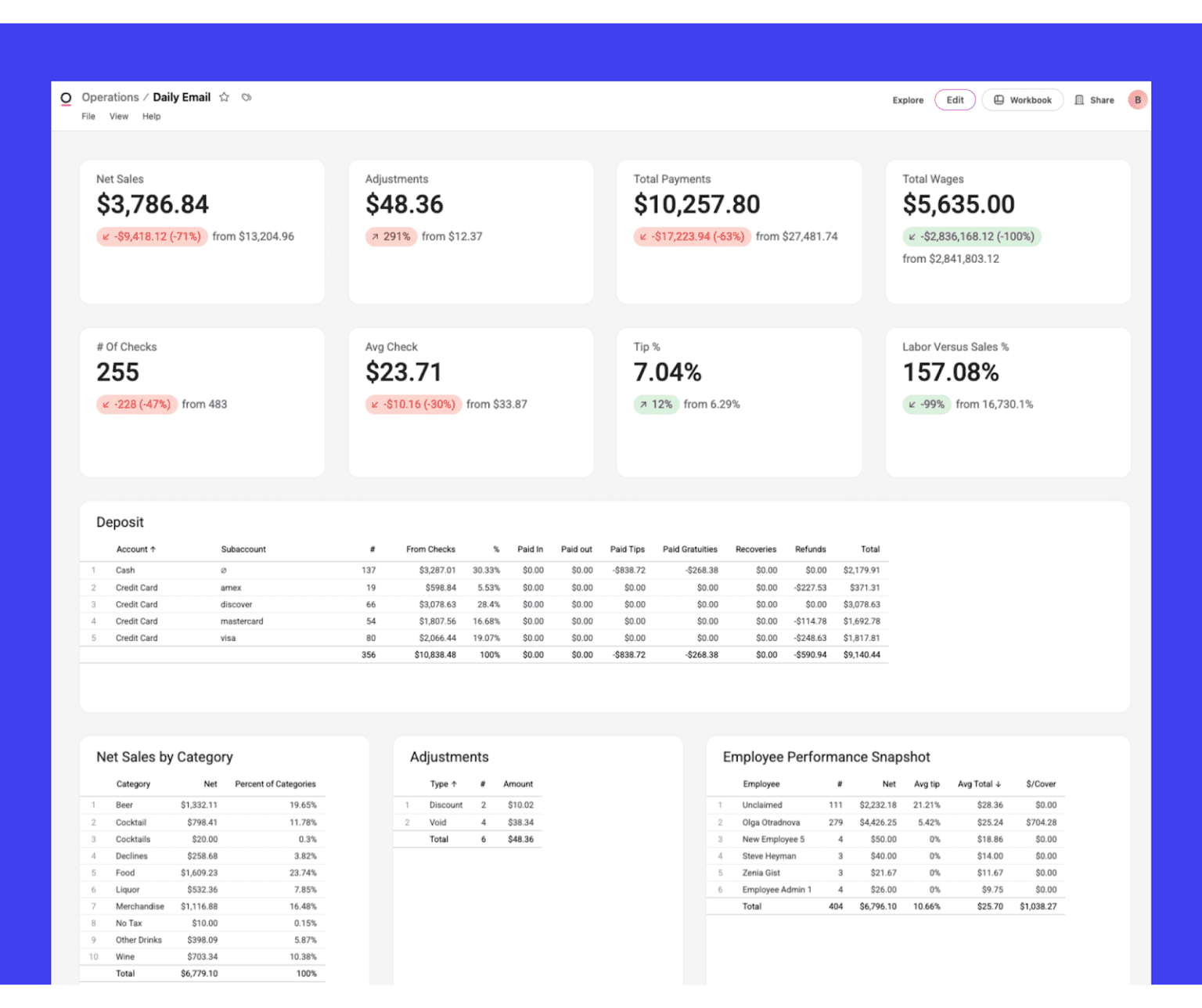Click the Omni logo icon
Viewport: 1202px width, 1008px height.
(66, 98)
